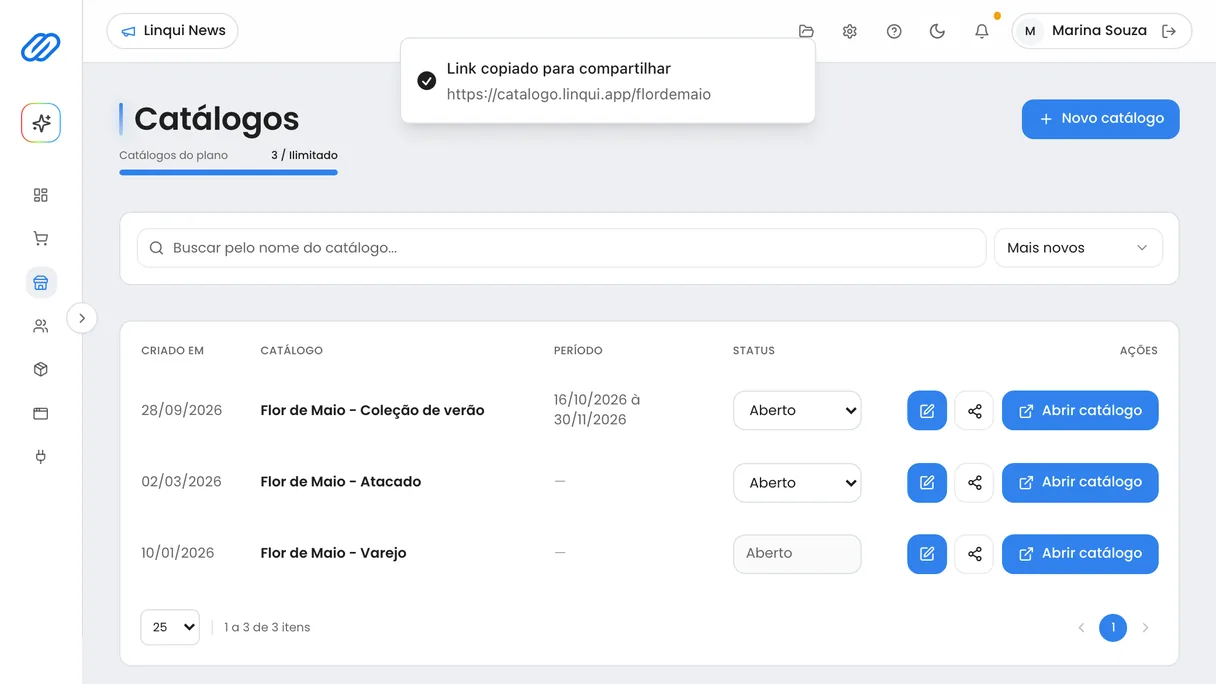
Task: Click the date 02/03/2026
Action: coord(181,482)
